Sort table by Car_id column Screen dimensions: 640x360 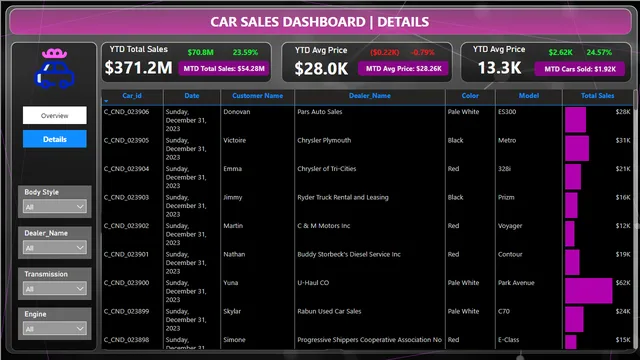(132, 96)
